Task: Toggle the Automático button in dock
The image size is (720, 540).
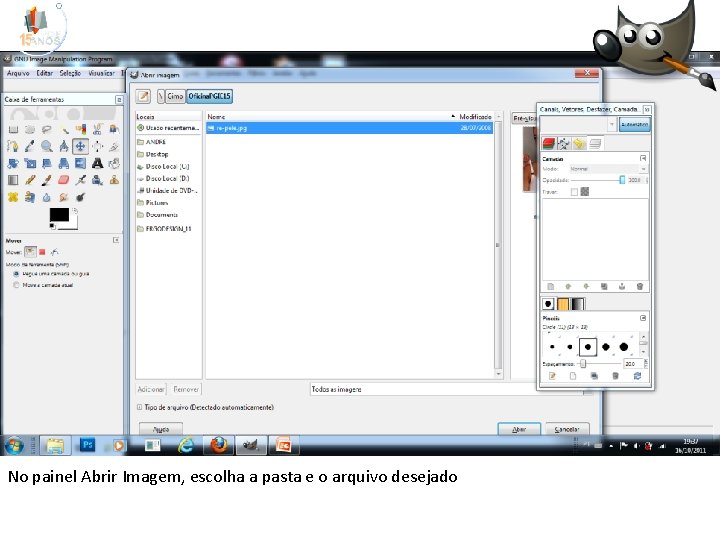Action: point(635,124)
